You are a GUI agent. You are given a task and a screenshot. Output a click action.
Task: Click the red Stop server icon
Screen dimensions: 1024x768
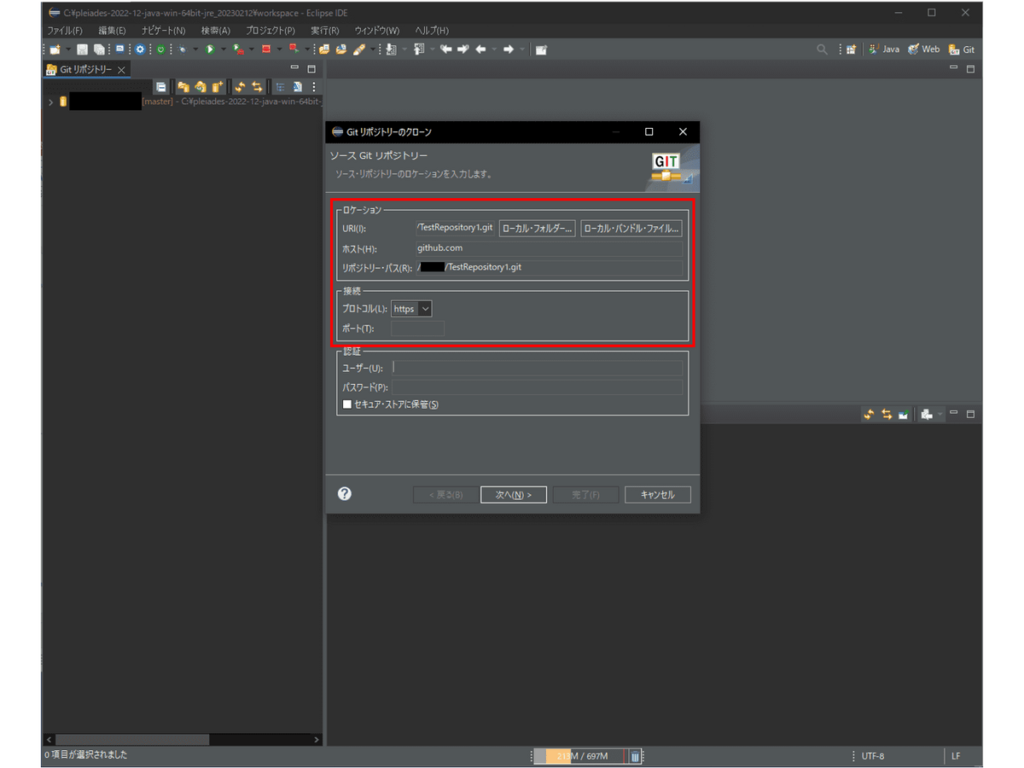pyautogui.click(x=266, y=50)
